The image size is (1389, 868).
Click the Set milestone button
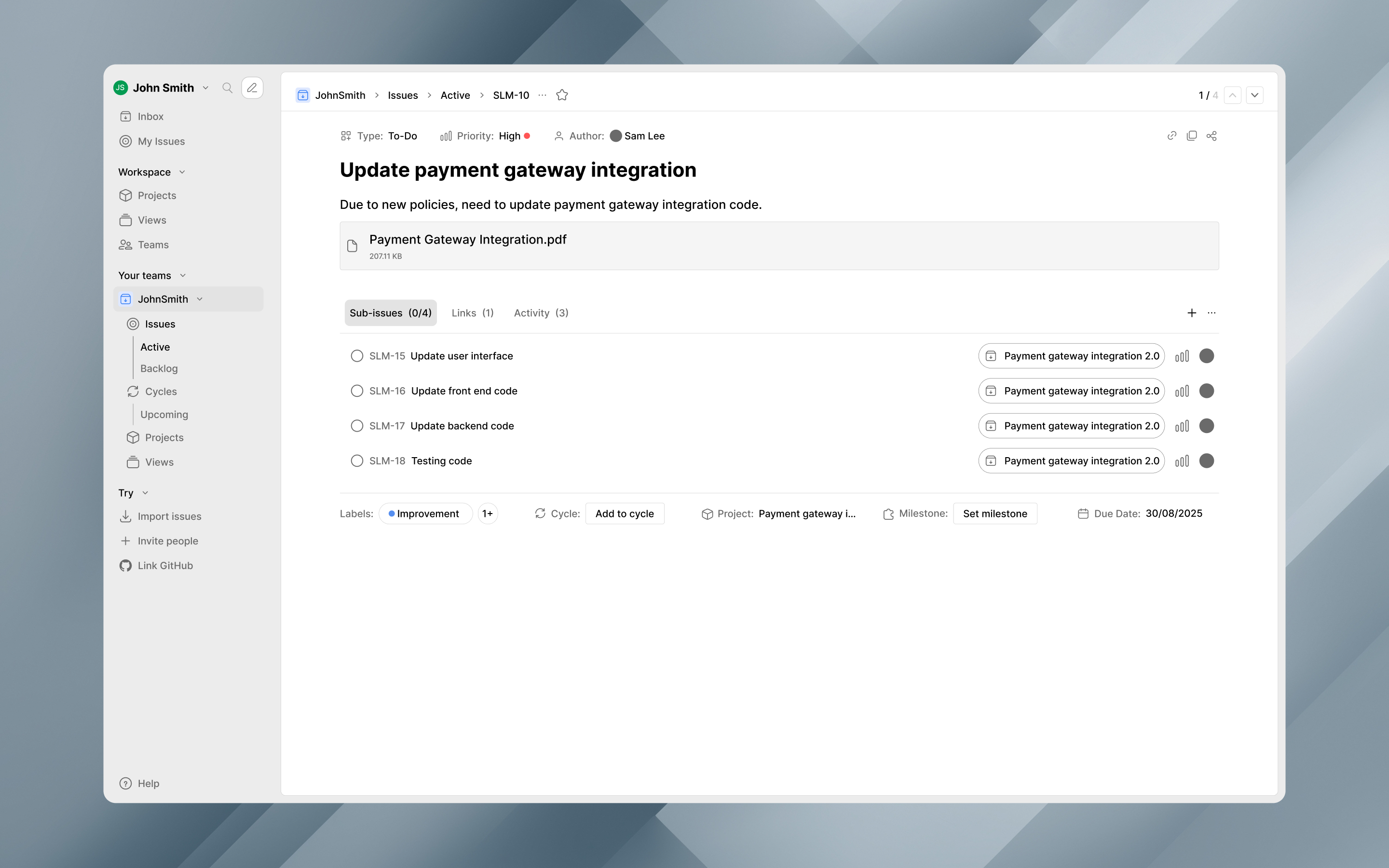[994, 514]
